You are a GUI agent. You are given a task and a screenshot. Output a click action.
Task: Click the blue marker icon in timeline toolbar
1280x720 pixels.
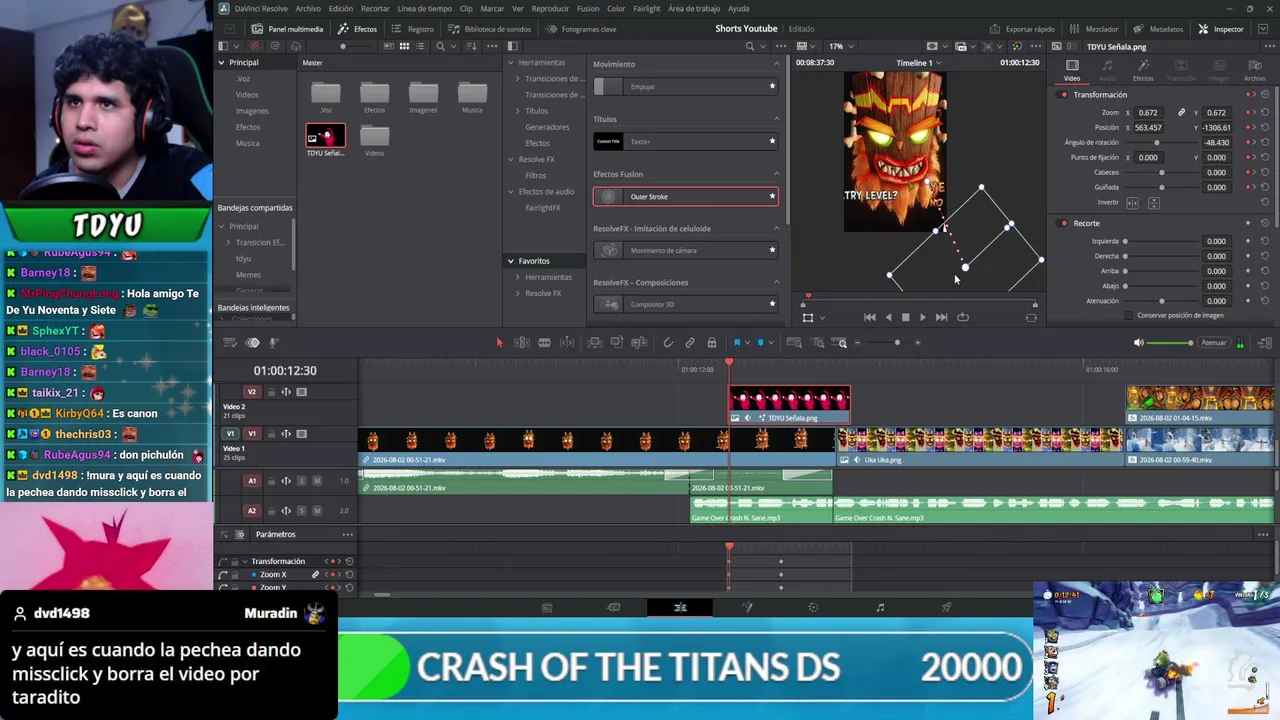[x=760, y=343]
